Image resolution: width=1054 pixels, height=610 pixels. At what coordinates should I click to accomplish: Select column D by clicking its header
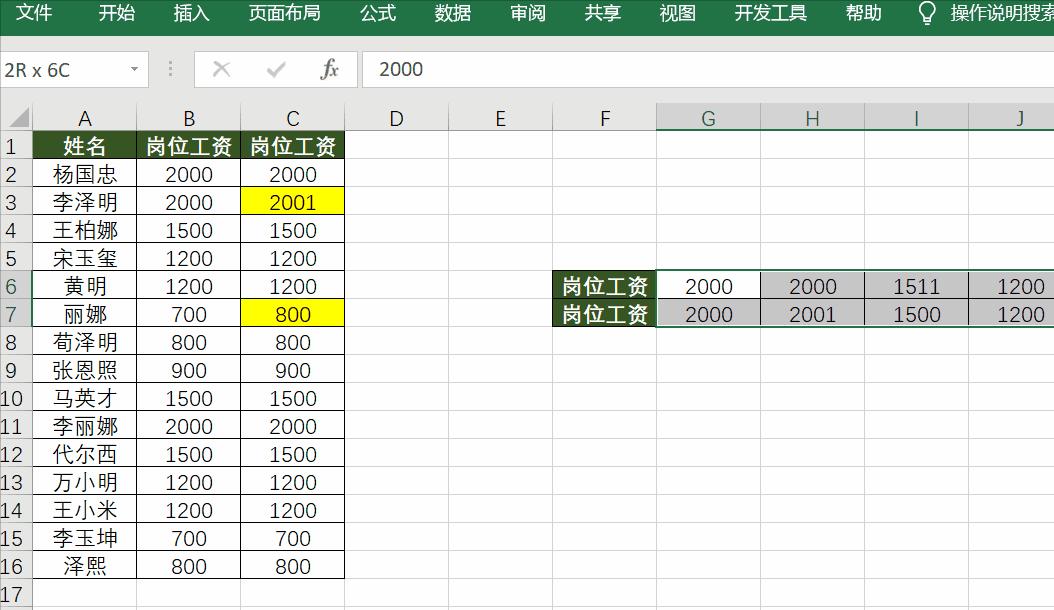point(396,117)
